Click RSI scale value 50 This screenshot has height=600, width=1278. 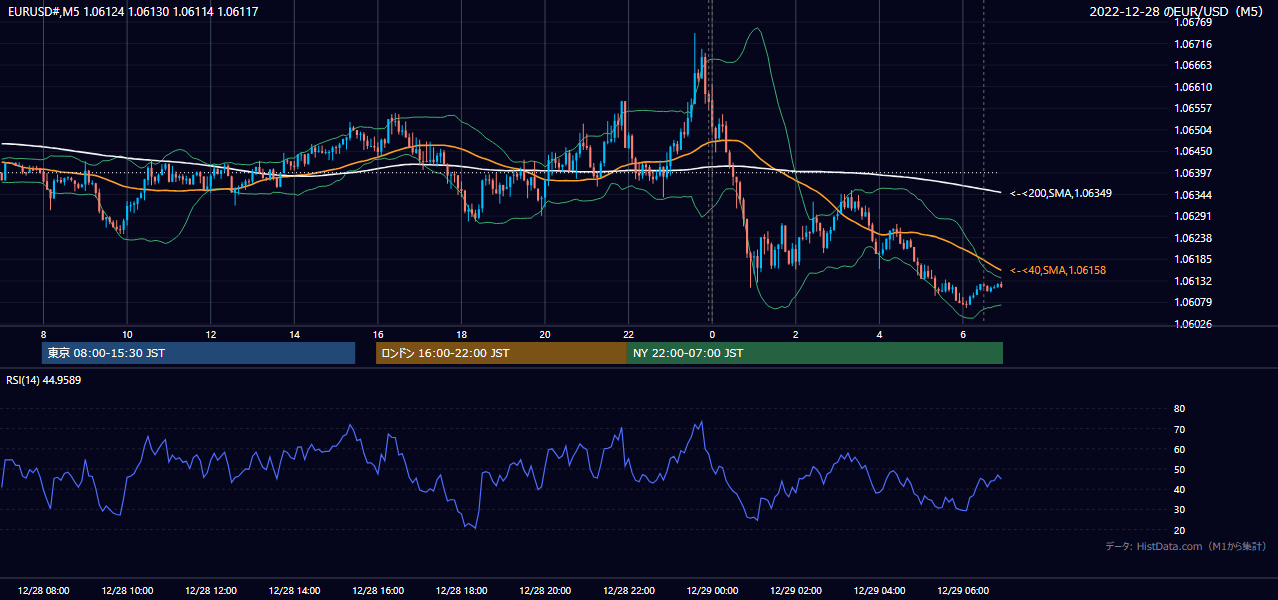pos(1179,469)
